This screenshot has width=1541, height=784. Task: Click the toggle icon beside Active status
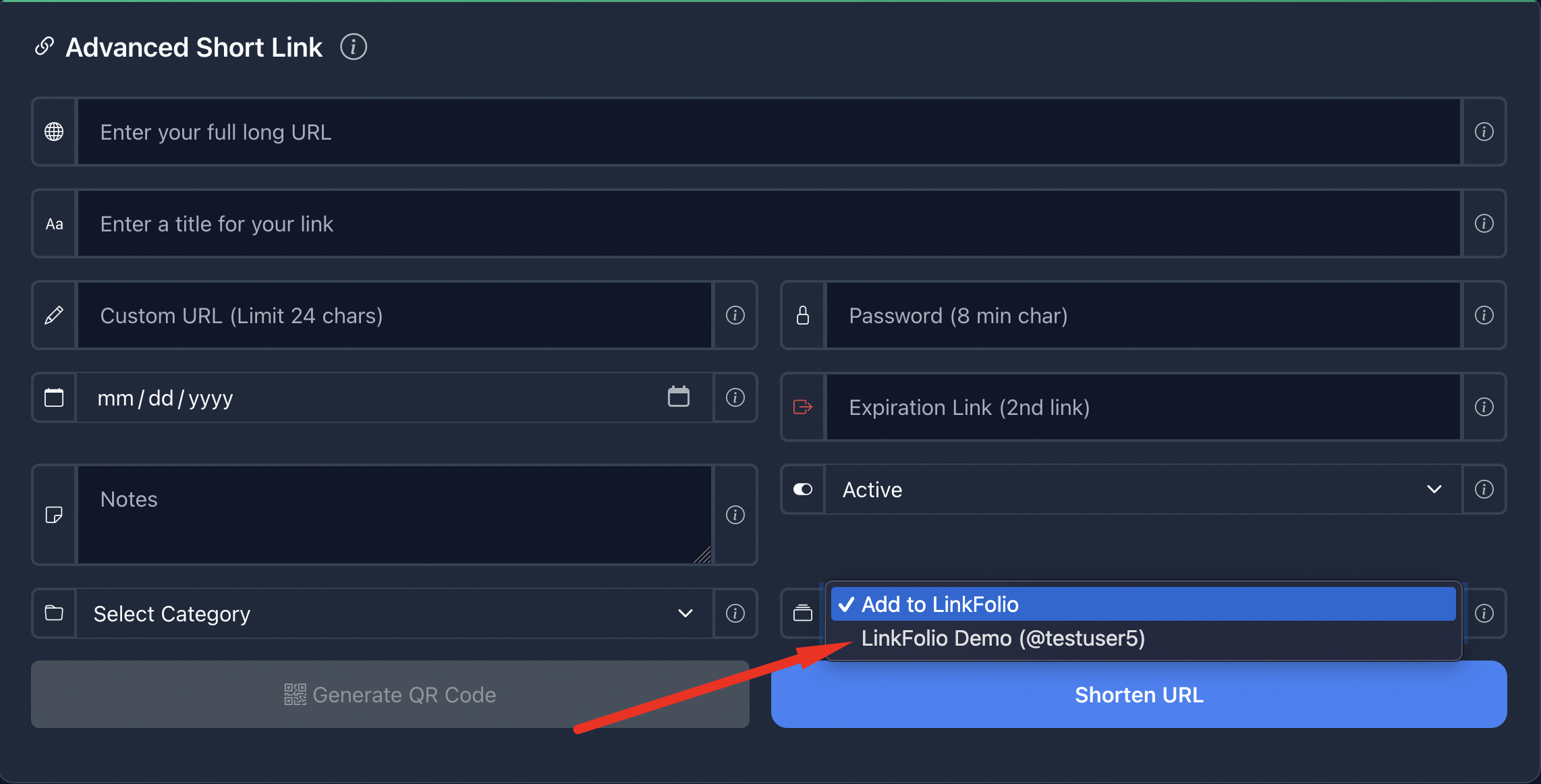tap(802, 489)
